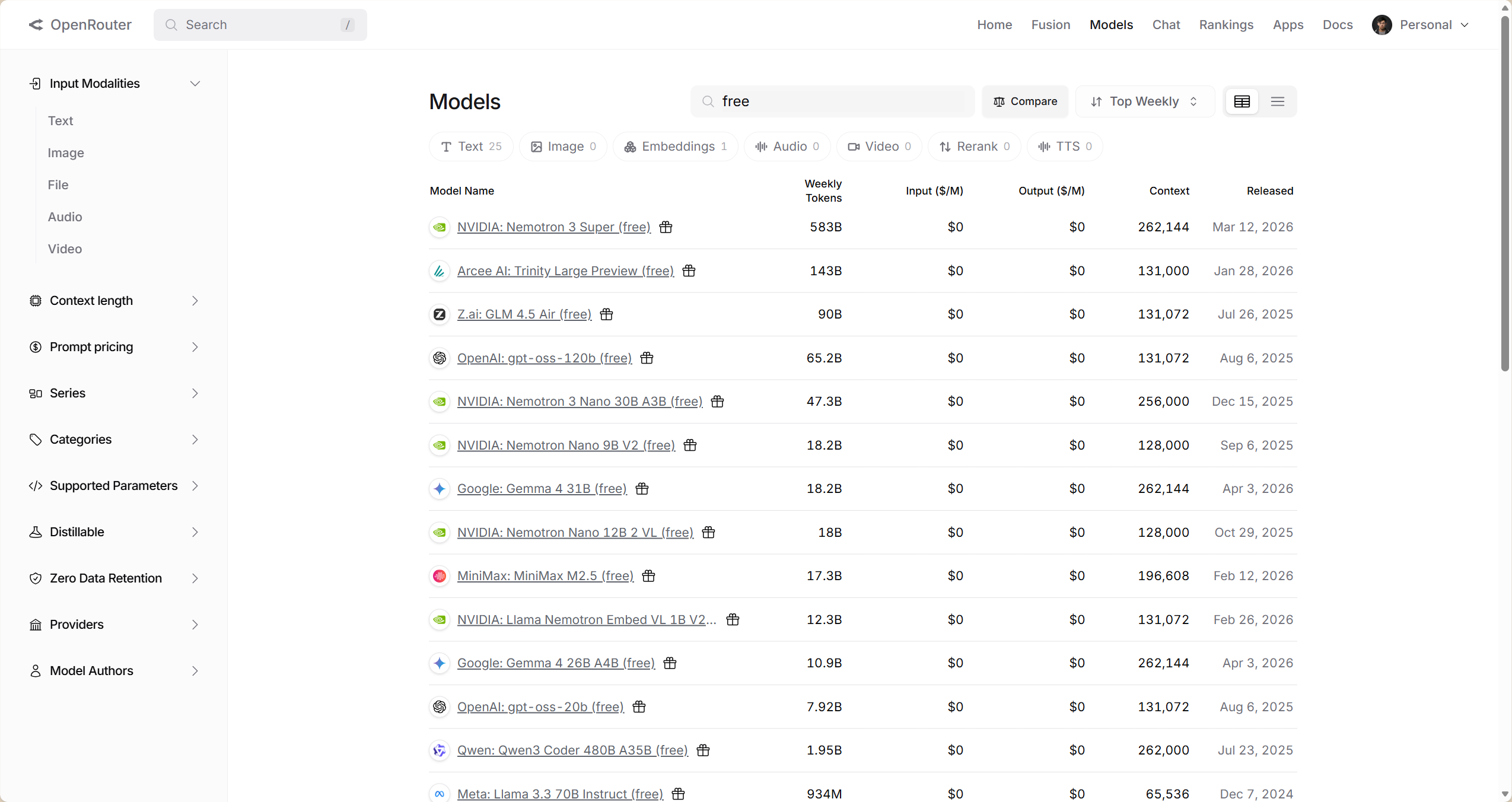Click the gift icon beside Qwen3 Coder 480B

coord(703,750)
